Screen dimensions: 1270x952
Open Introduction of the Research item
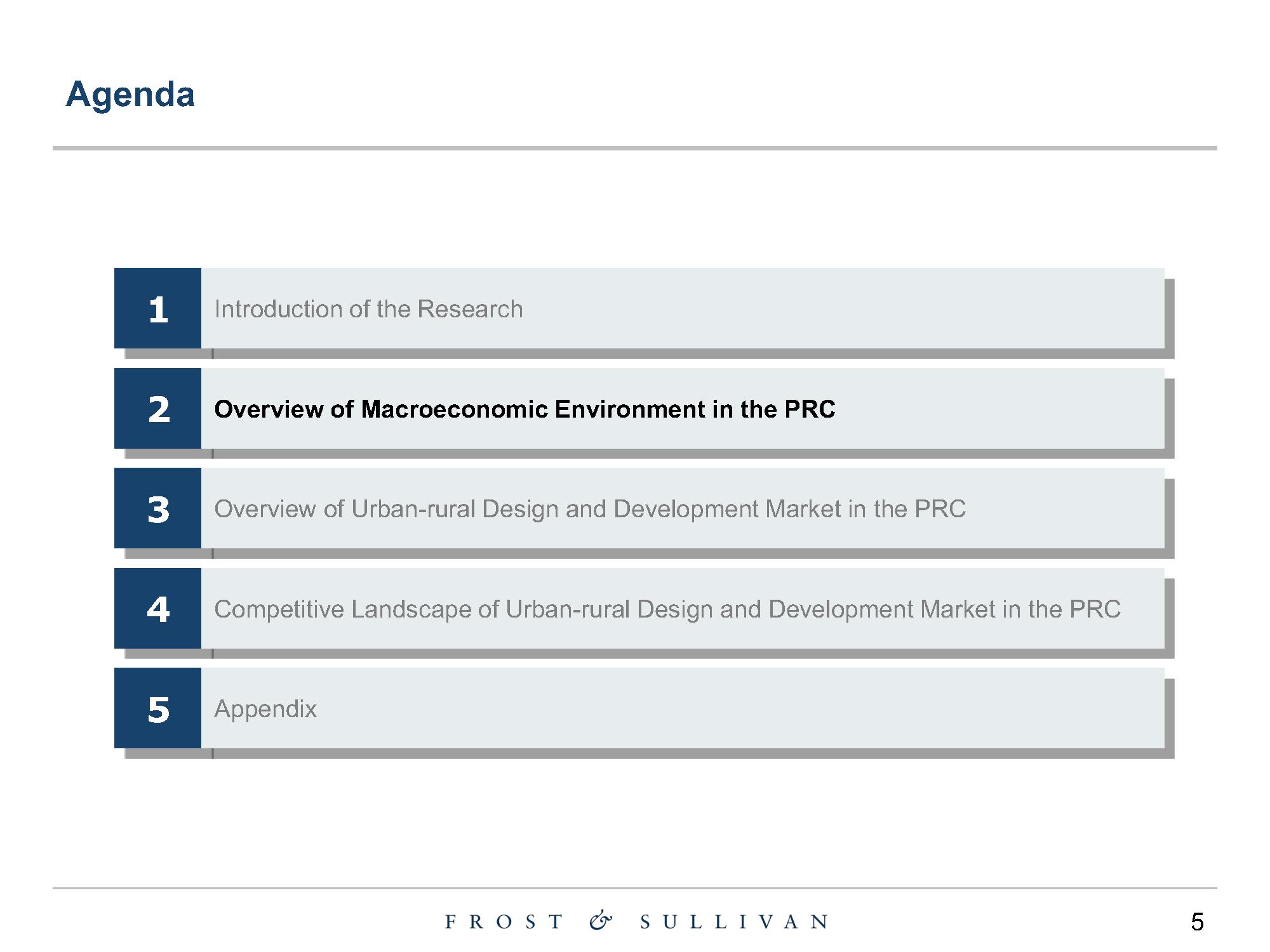pyautogui.click(x=368, y=309)
